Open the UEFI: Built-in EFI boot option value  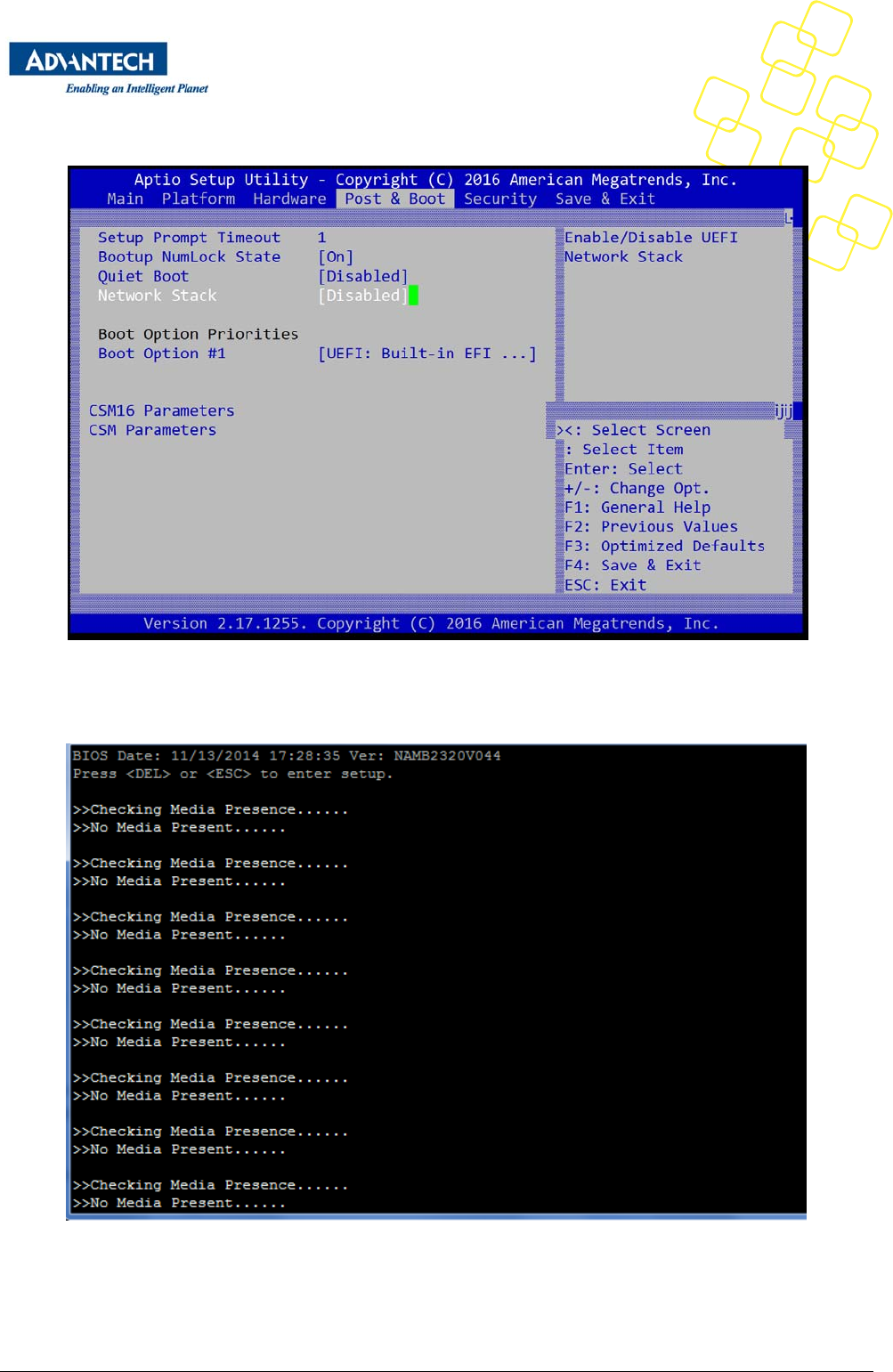427,353
